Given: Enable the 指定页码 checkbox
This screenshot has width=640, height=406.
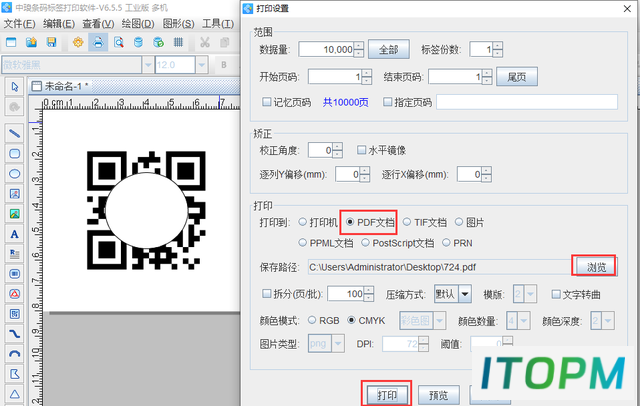Looking at the screenshot, I should (x=387, y=102).
